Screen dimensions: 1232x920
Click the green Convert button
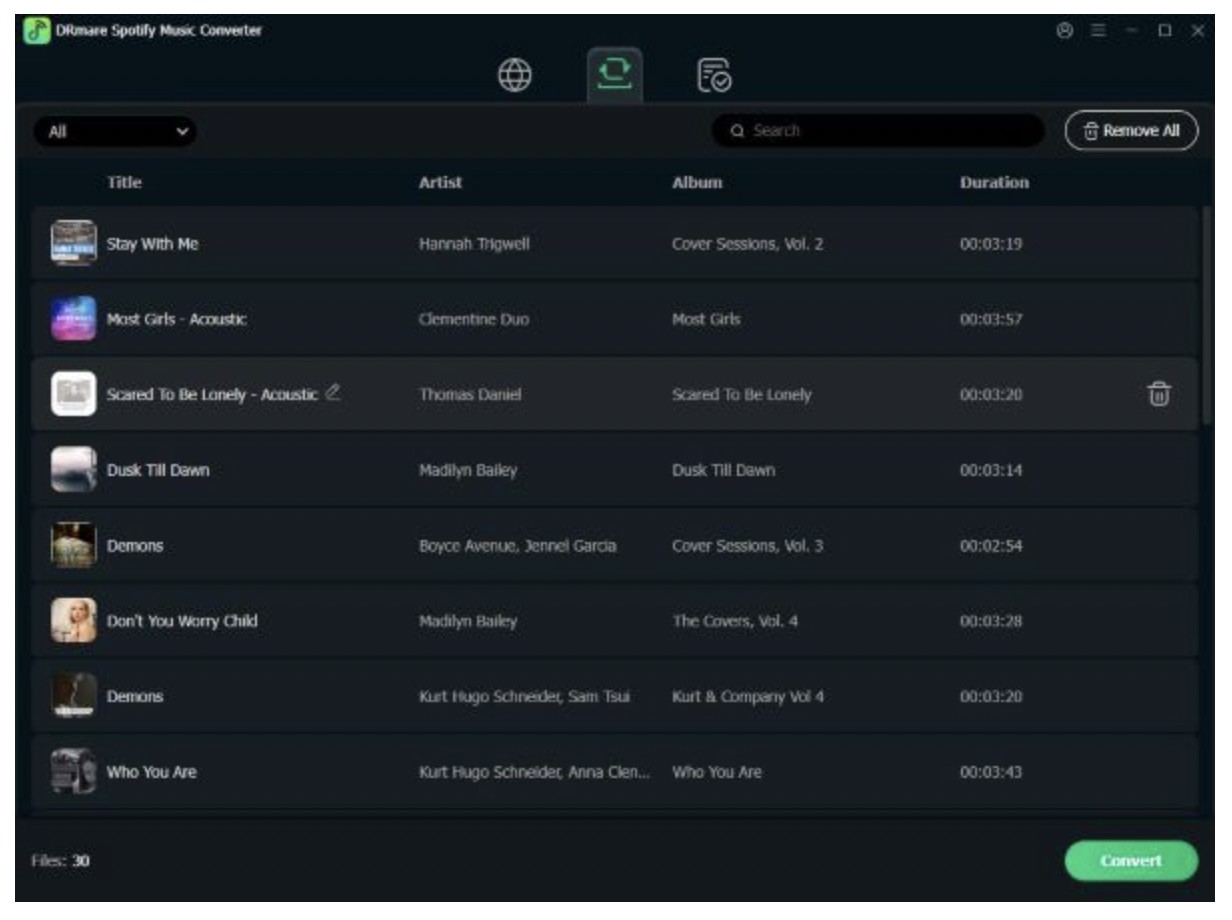1131,861
